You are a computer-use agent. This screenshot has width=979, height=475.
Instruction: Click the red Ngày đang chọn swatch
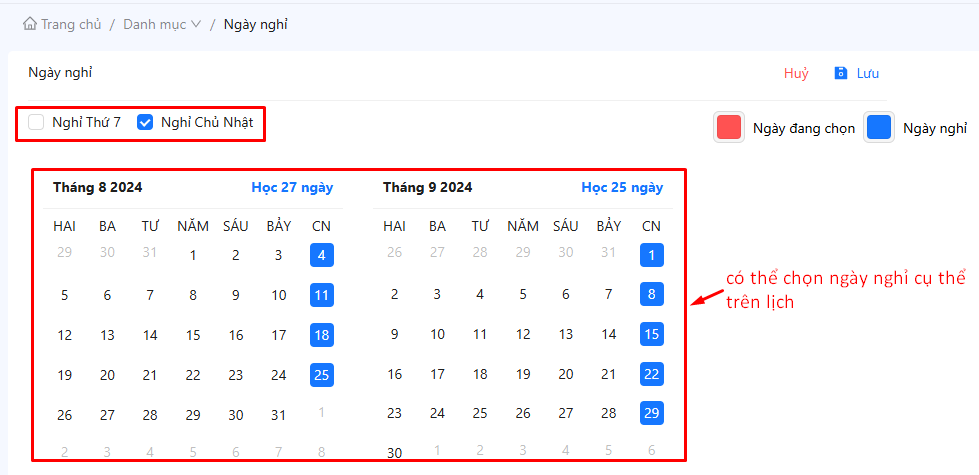(x=729, y=128)
